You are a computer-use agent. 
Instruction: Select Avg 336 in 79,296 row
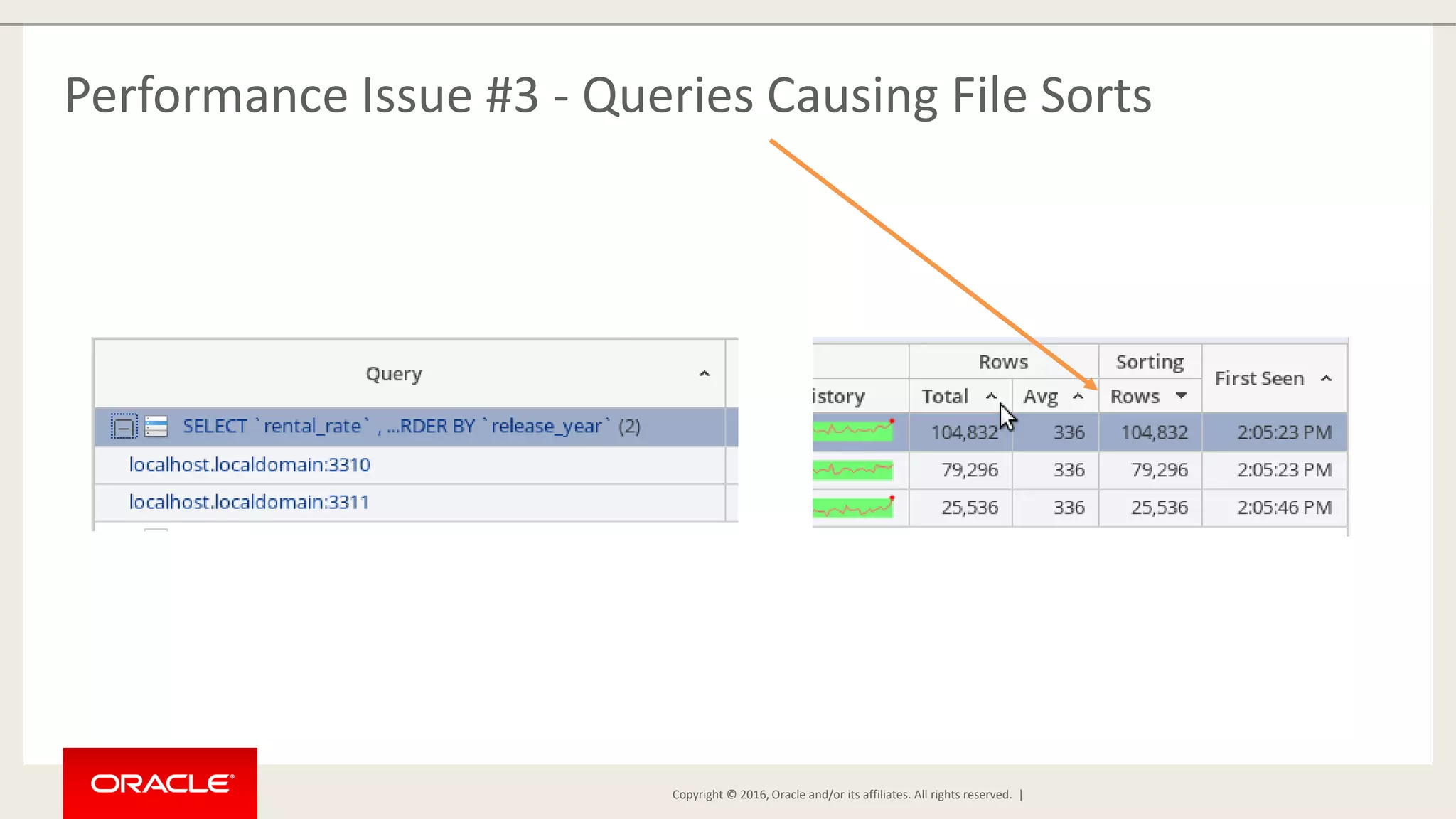(1056, 470)
